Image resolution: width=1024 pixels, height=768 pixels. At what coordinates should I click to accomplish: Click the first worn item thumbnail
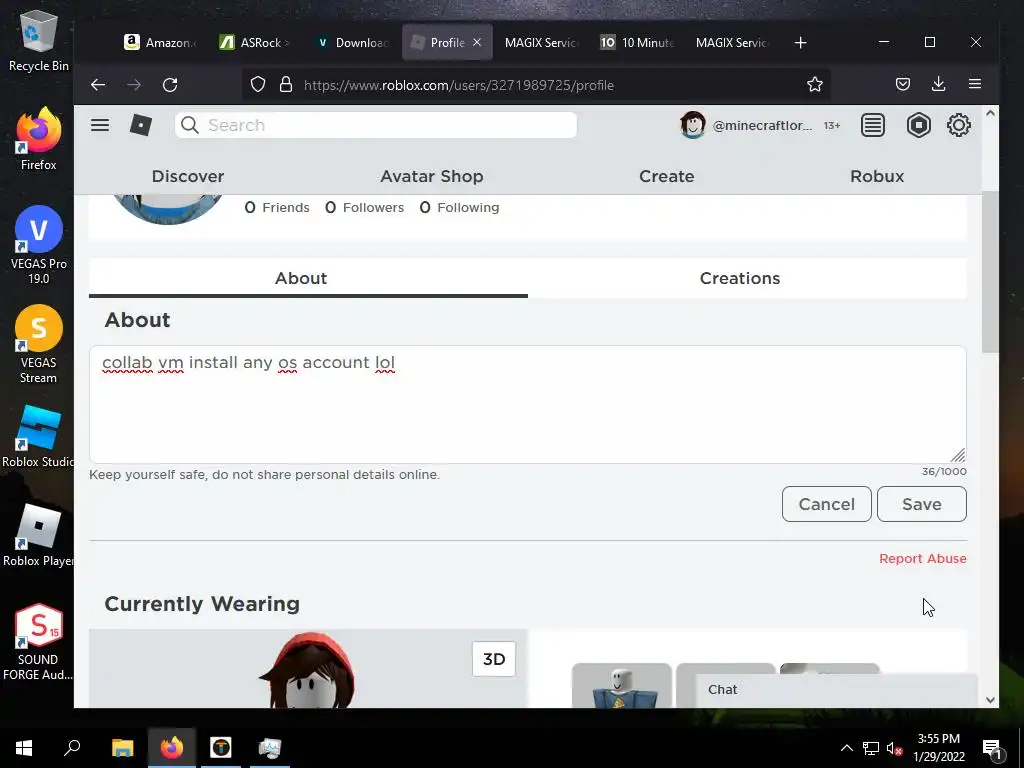click(622, 685)
